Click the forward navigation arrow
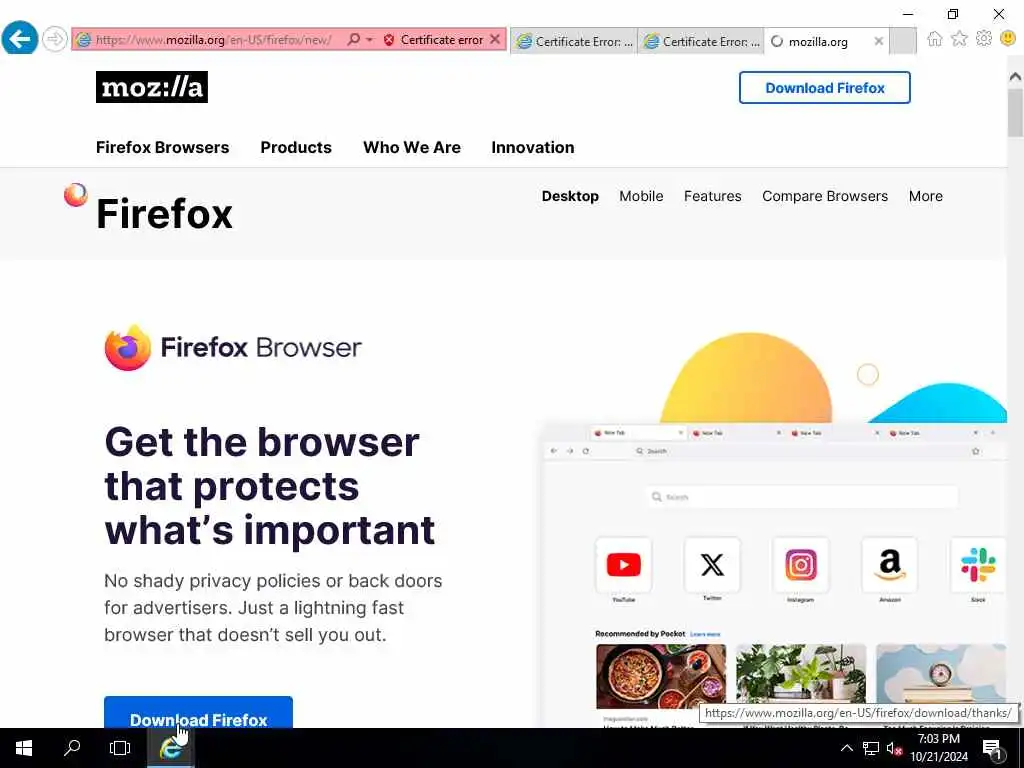The image size is (1024, 768). 55,39
